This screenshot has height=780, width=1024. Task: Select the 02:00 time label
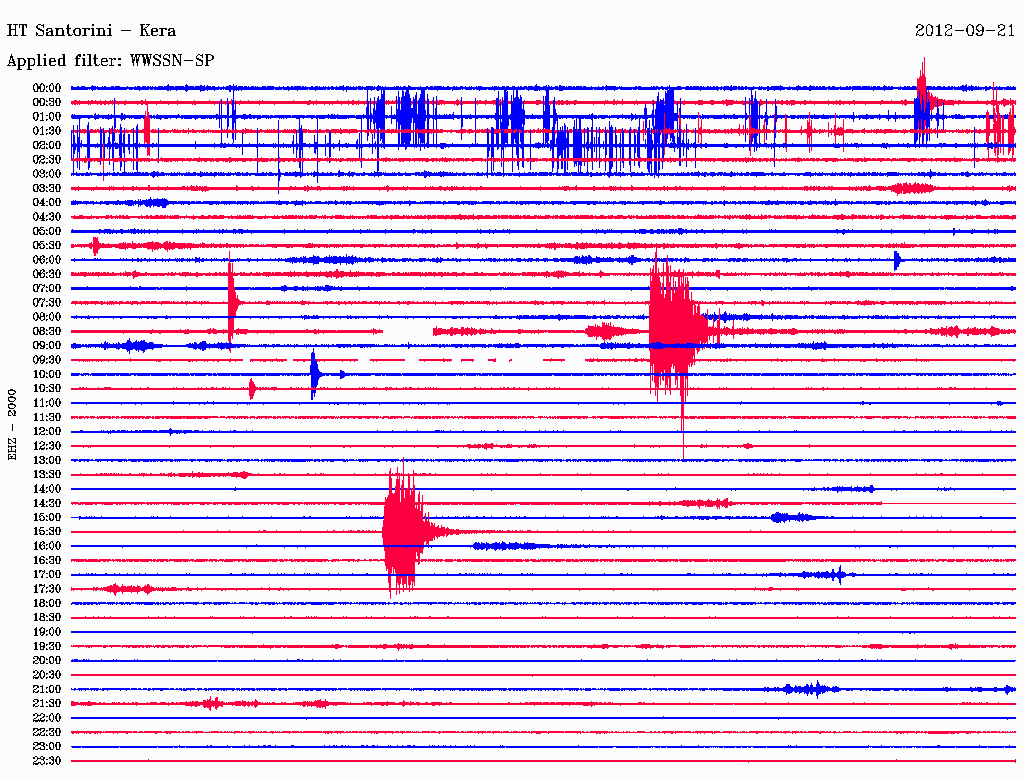coord(47,145)
